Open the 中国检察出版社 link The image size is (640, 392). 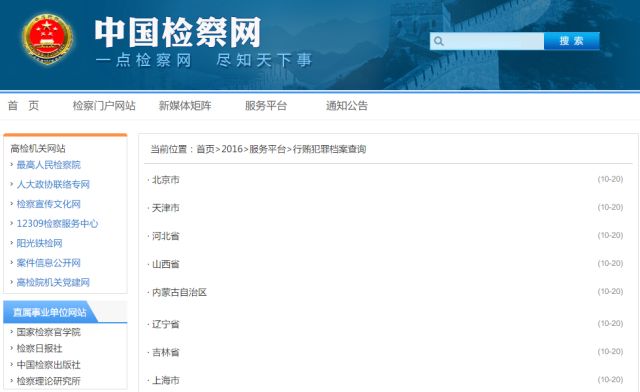point(49,365)
